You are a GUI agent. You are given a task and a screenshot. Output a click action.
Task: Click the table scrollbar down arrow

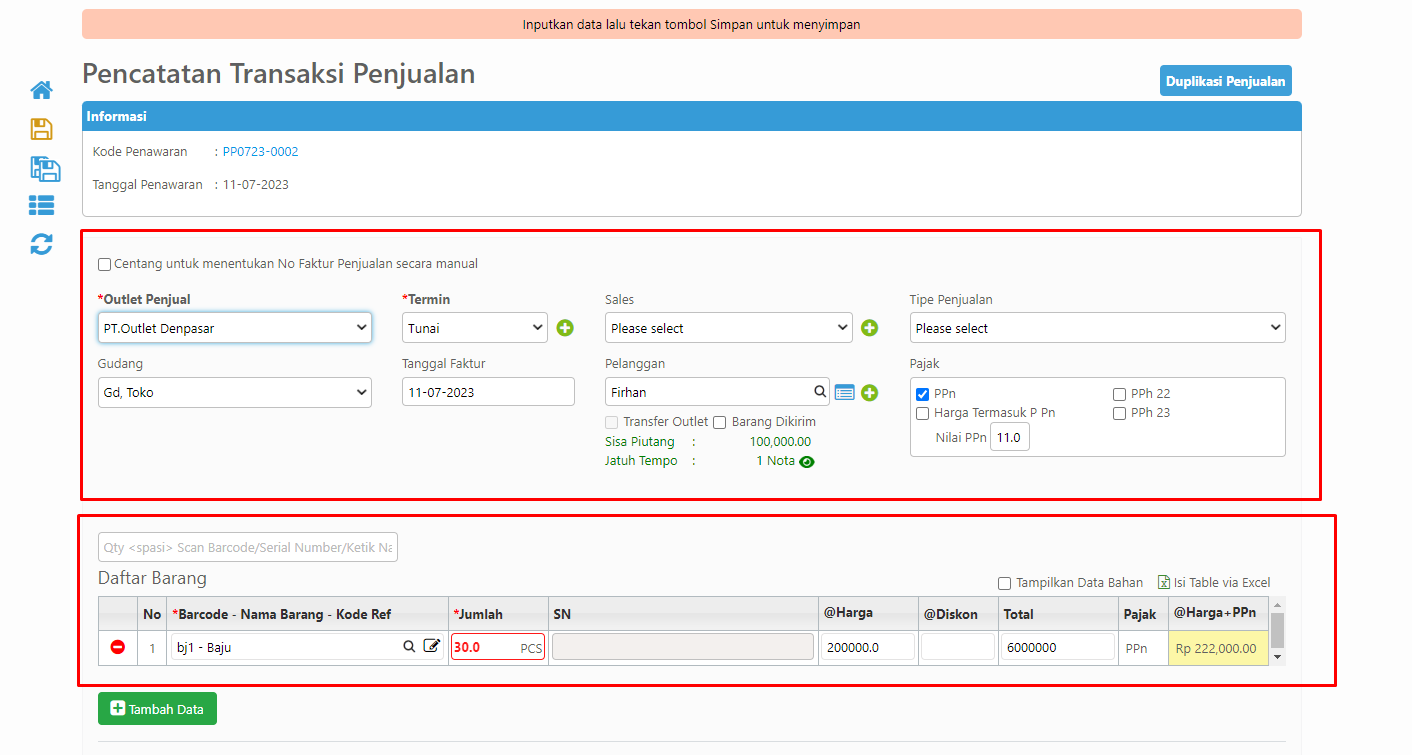[1277, 657]
